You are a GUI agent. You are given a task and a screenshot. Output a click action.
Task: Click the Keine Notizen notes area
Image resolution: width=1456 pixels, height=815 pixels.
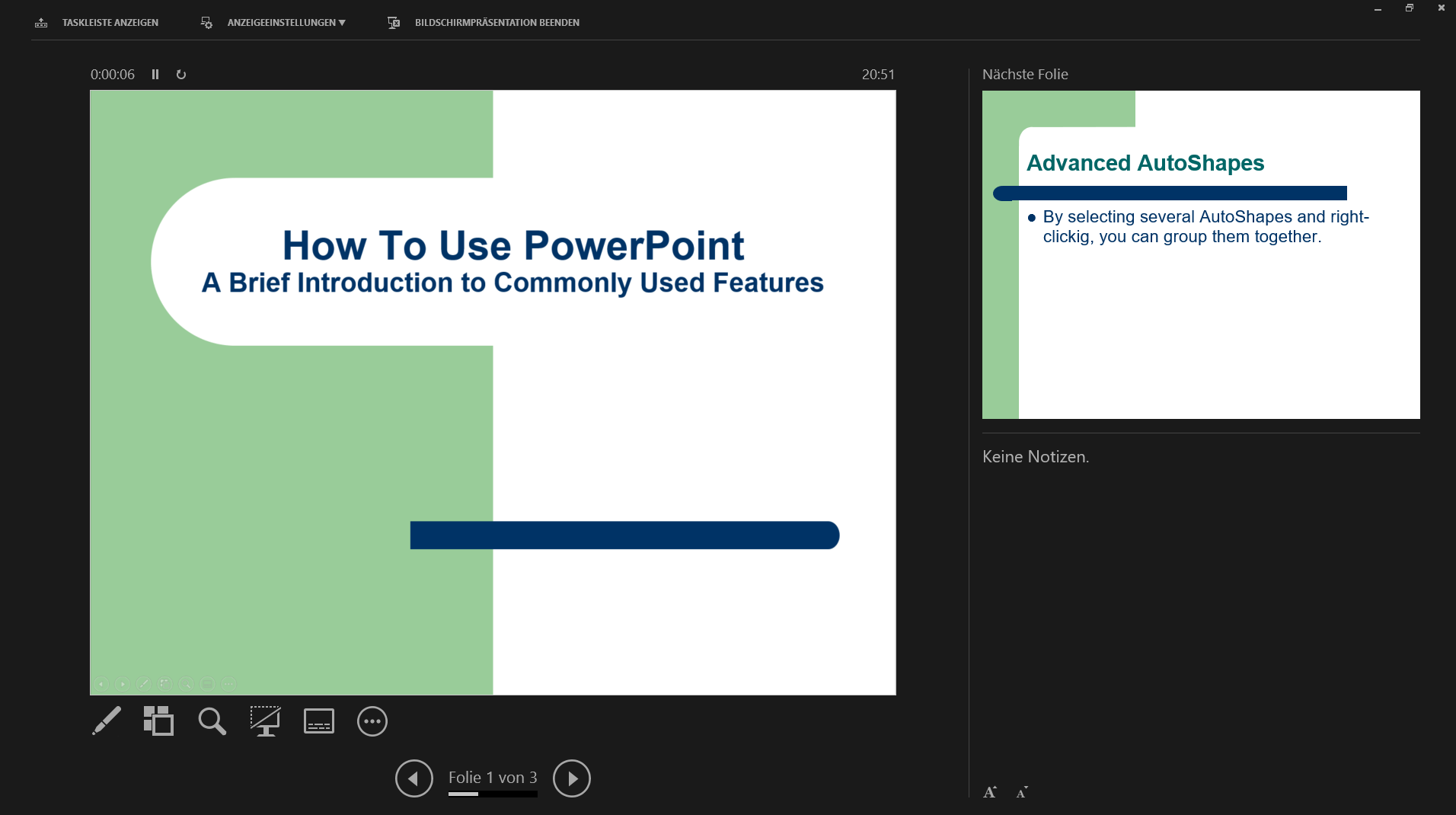(x=1036, y=457)
